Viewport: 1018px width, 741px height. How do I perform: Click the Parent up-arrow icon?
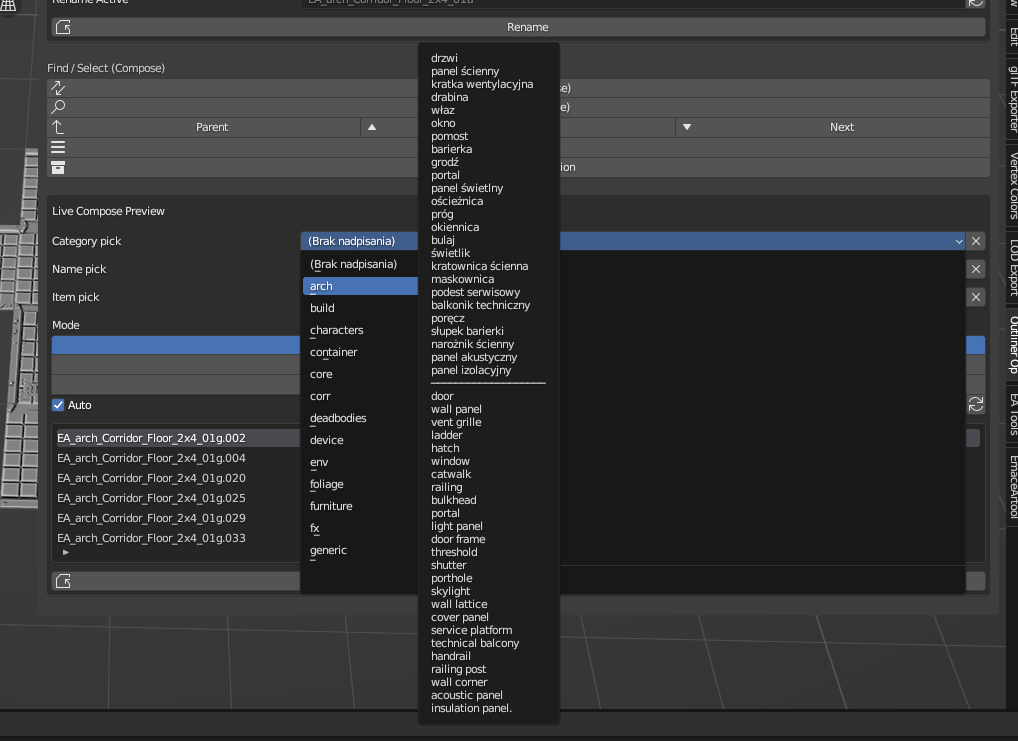click(x=58, y=127)
